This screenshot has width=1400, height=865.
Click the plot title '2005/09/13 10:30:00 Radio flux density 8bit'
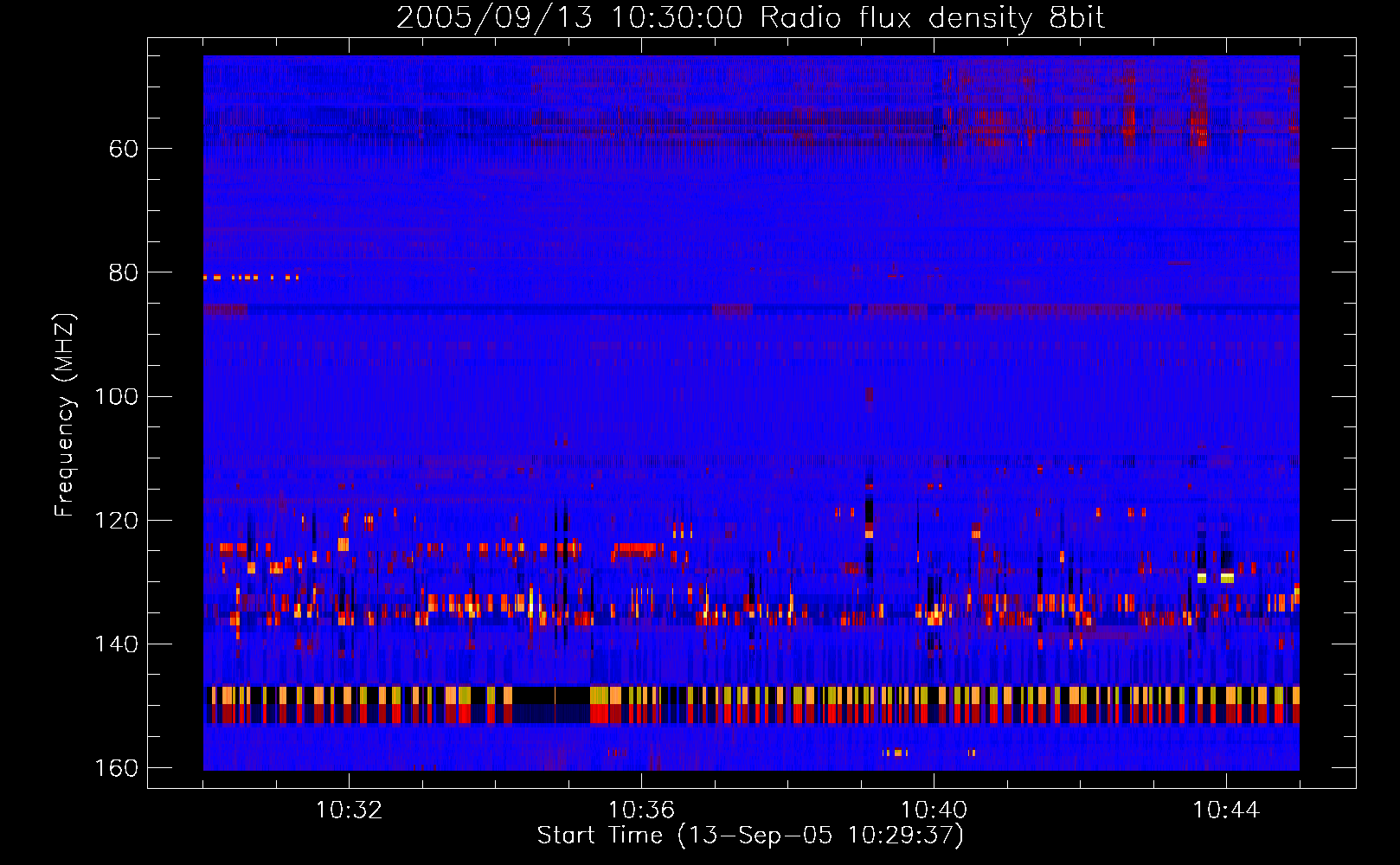point(750,18)
